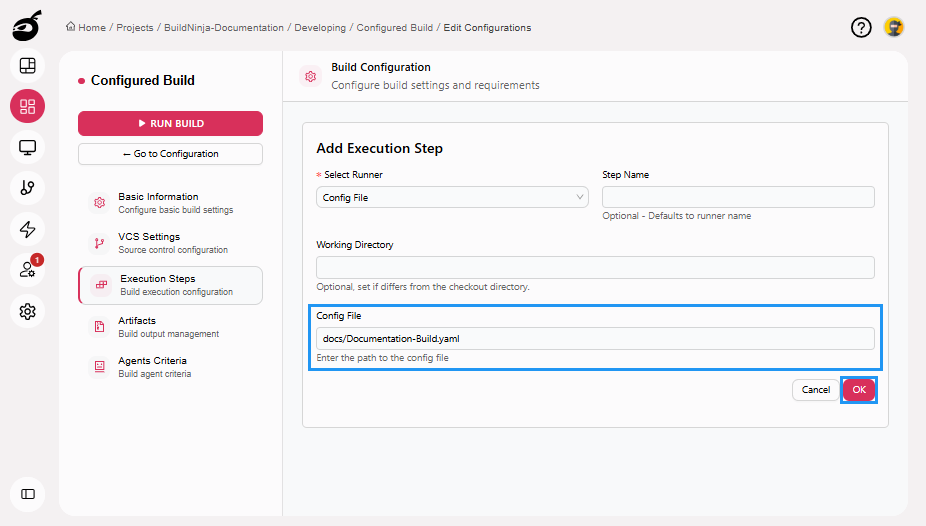Click the Artifacts file icon
The width and height of the screenshot is (926, 526).
point(99,326)
